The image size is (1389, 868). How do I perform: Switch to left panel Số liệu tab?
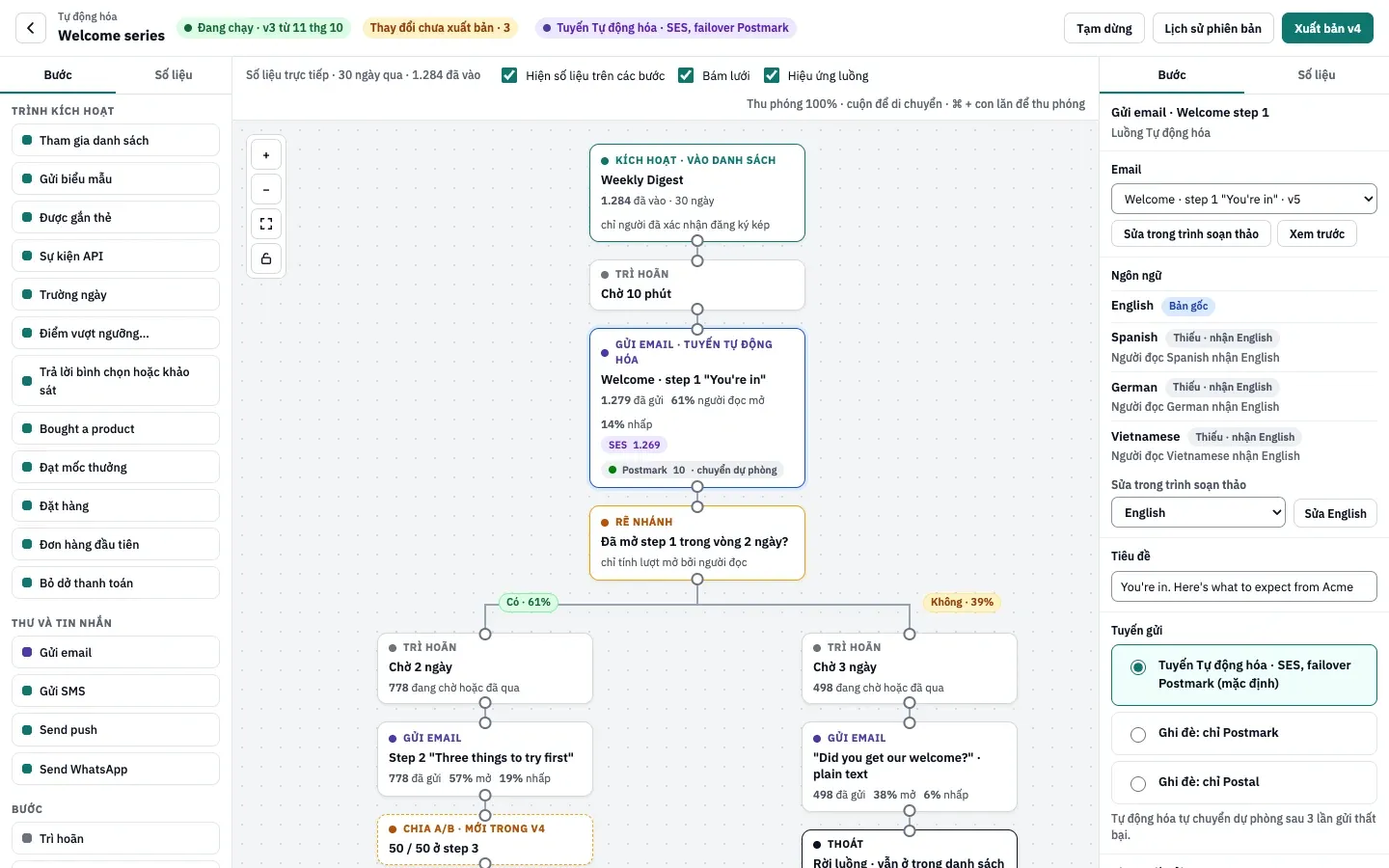(174, 74)
